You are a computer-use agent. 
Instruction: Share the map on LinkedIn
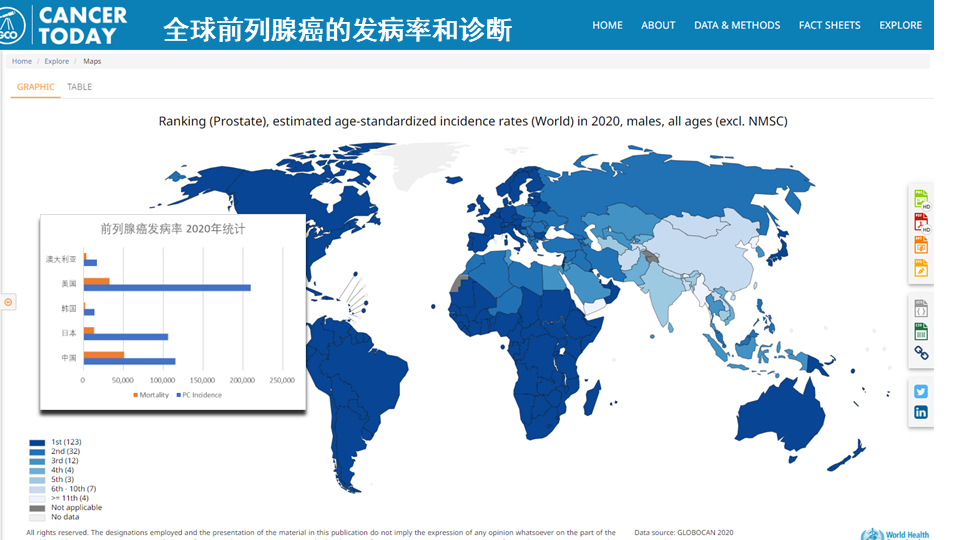pyautogui.click(x=921, y=412)
